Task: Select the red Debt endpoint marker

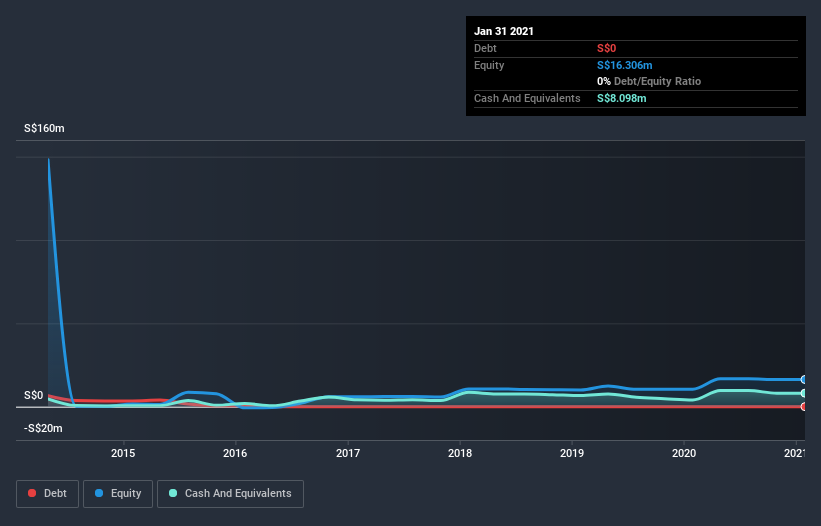Action: [x=804, y=407]
